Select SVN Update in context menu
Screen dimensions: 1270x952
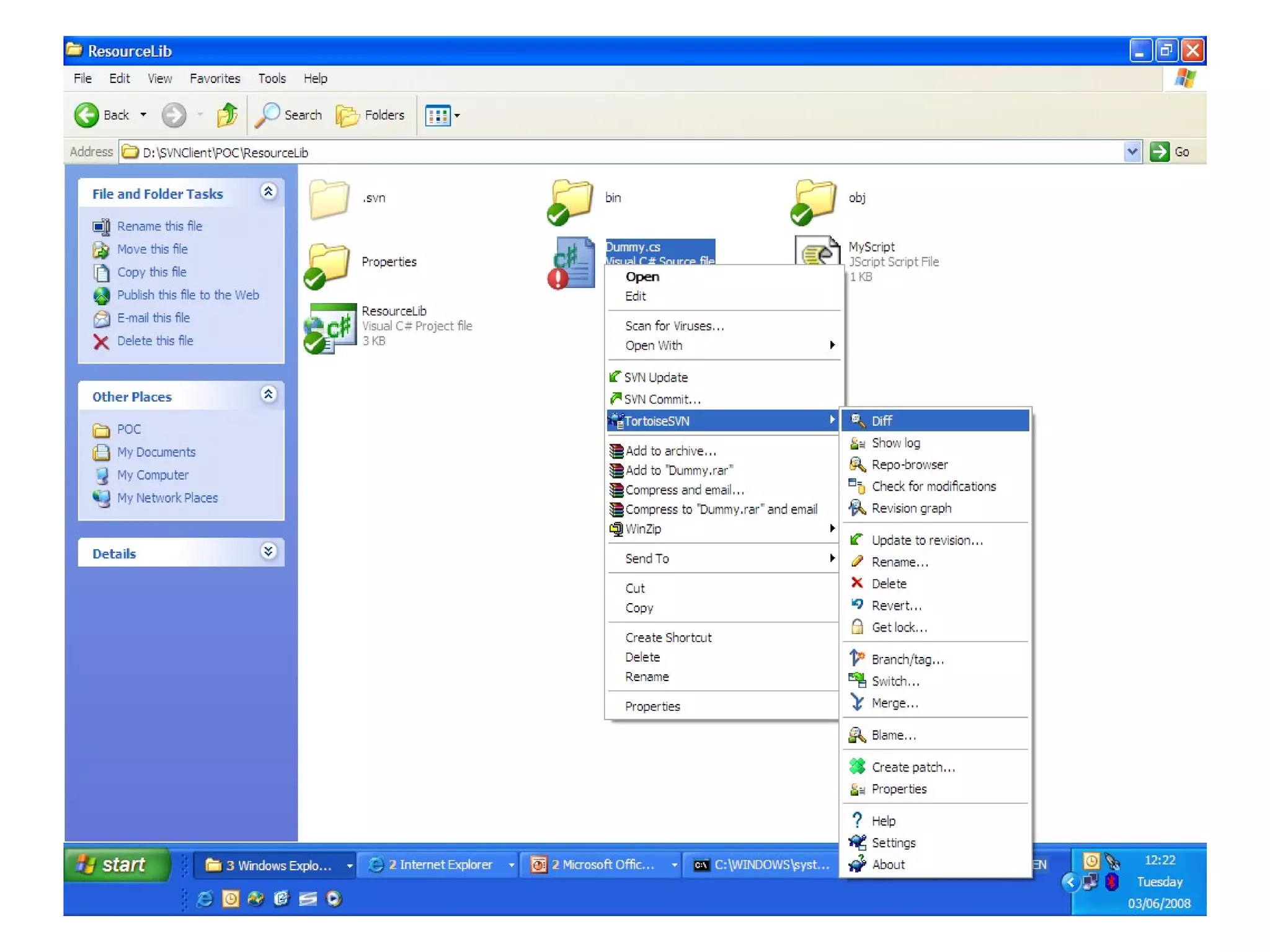pyautogui.click(x=655, y=377)
